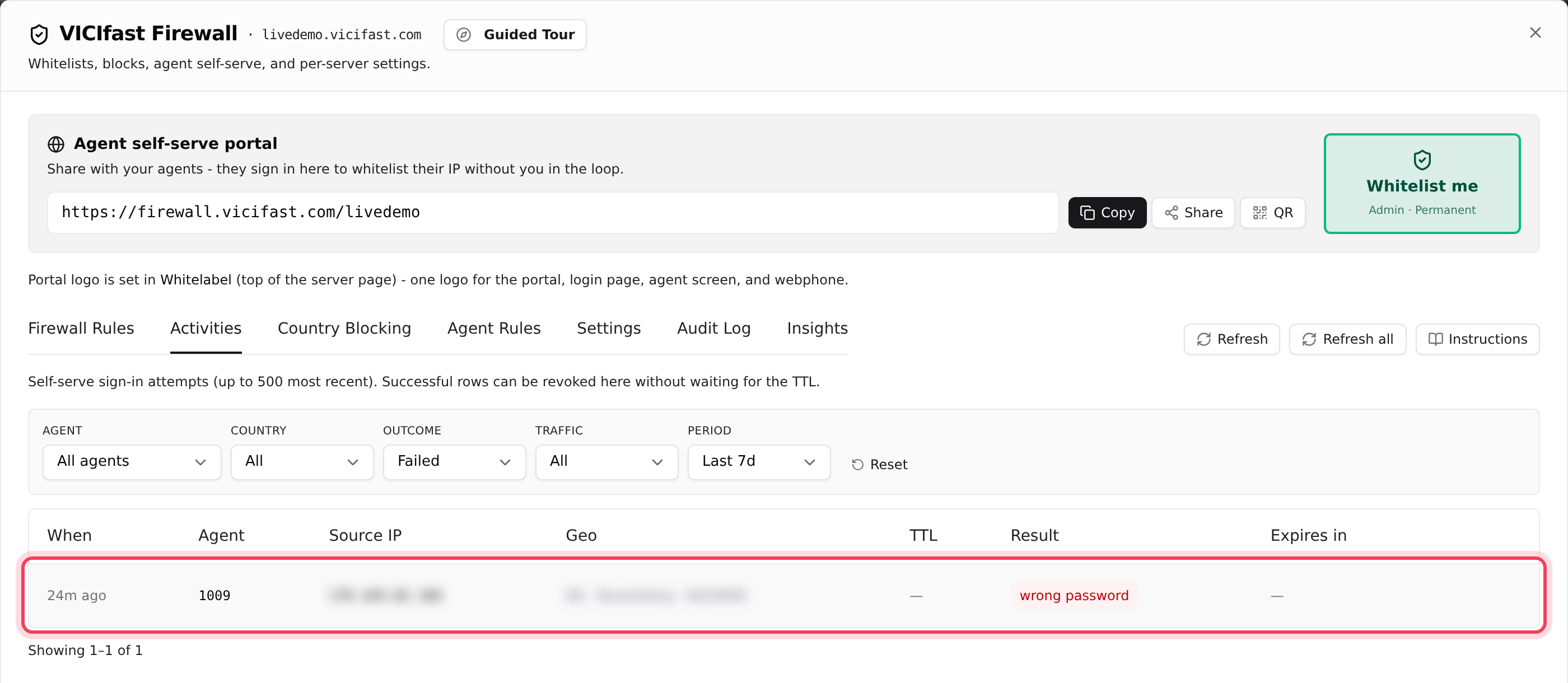Open the Firewall Rules tab
The width and height of the screenshot is (1568, 683).
(81, 328)
